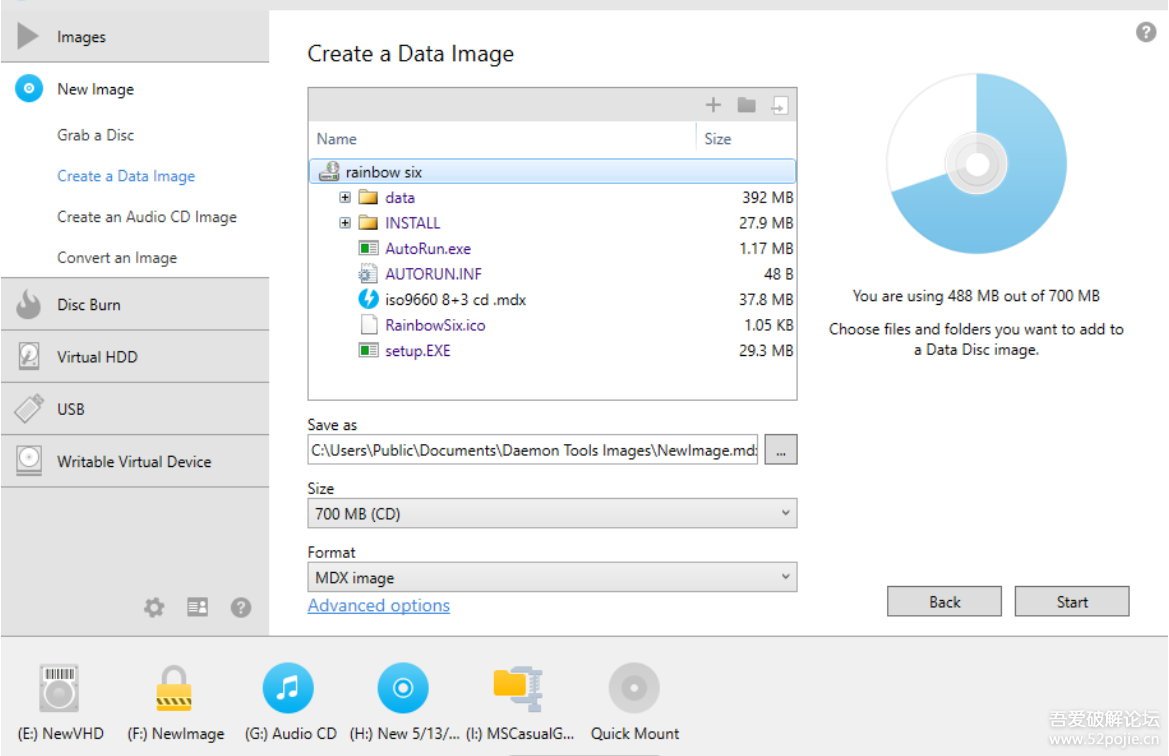Viewport: 1169px width, 756px height.
Task: Click the Back button
Action: (x=944, y=602)
